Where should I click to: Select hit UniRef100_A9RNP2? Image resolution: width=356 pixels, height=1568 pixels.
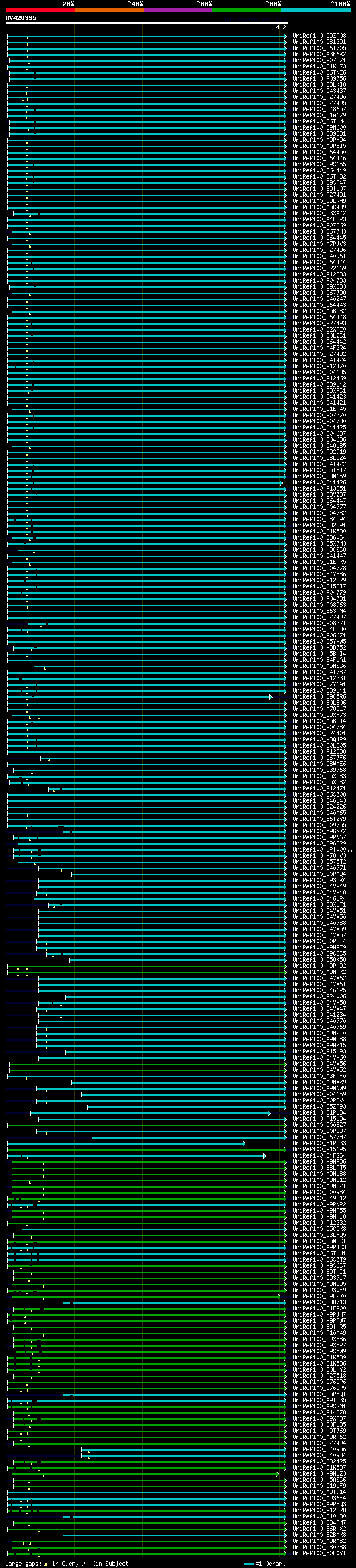pyautogui.click(x=319, y=1204)
